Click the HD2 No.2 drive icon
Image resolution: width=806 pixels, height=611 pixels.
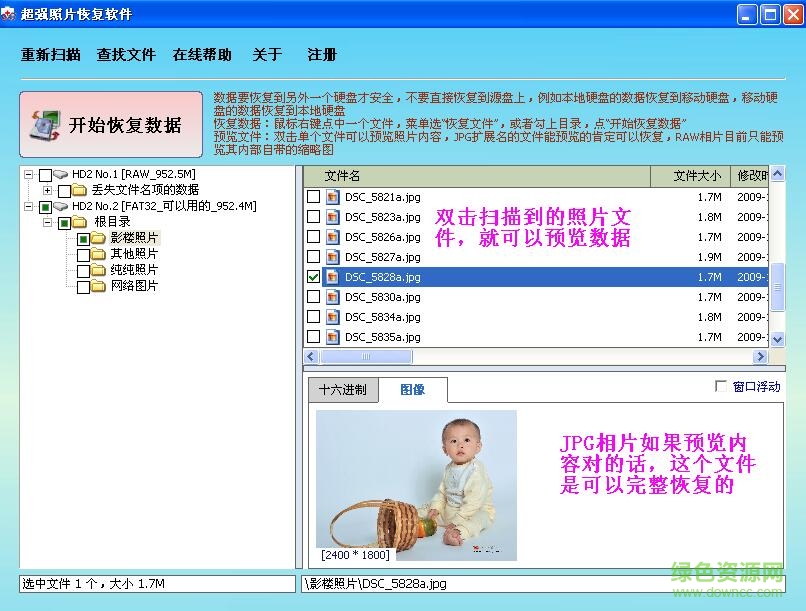59,206
